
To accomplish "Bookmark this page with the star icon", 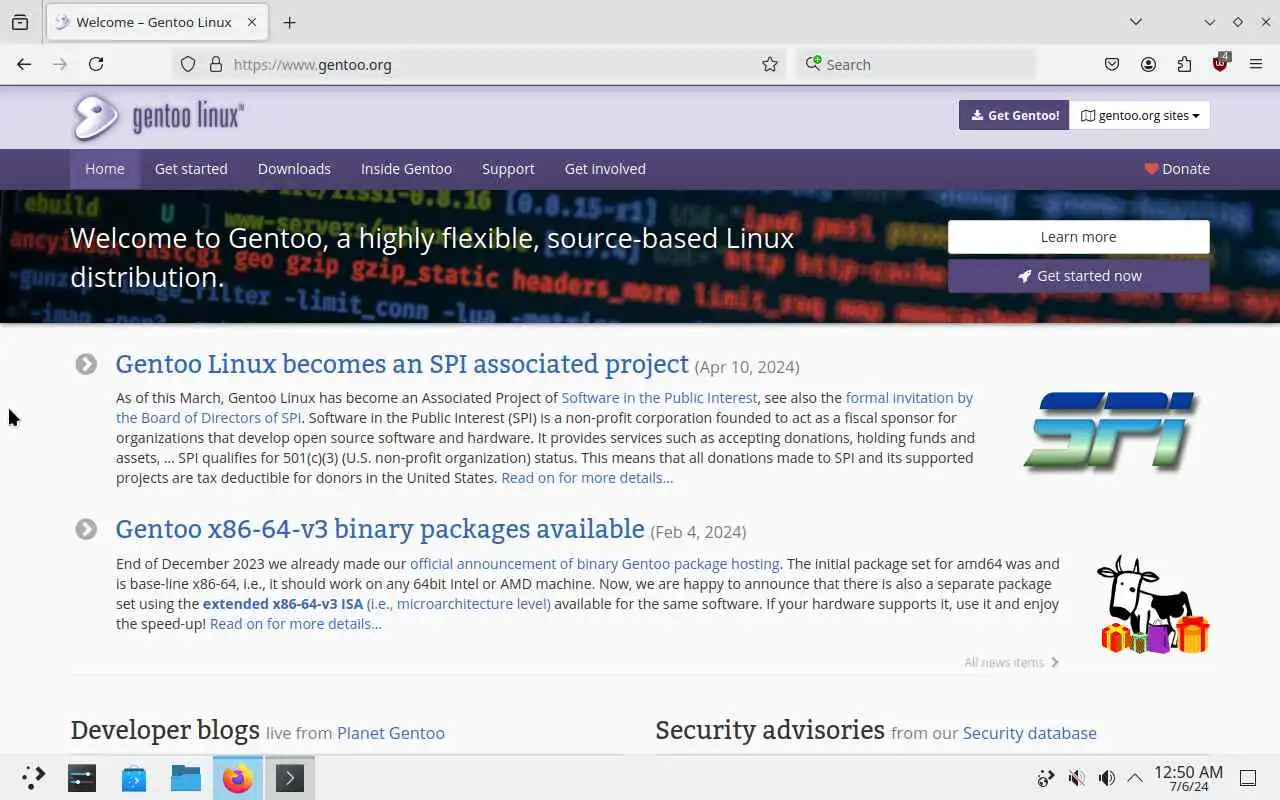I will (x=770, y=64).
